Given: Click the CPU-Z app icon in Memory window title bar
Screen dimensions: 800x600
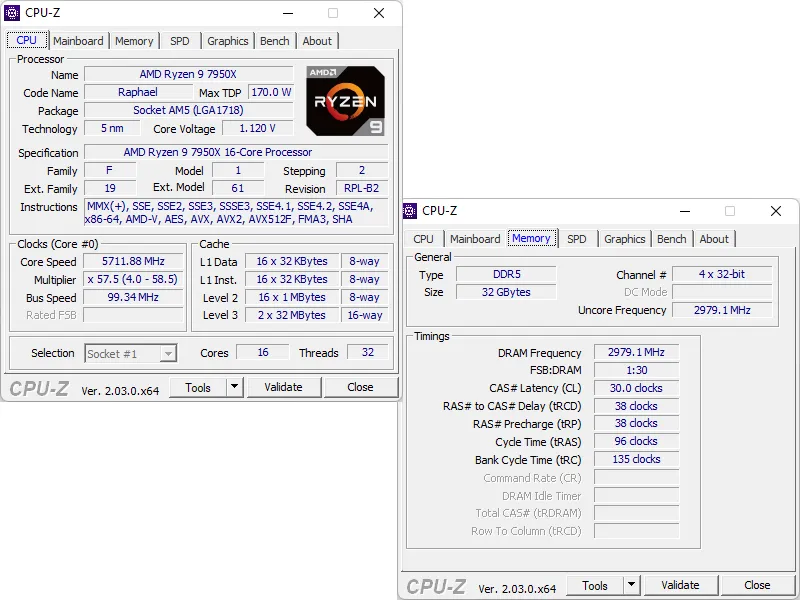Looking at the screenshot, I should [x=409, y=211].
